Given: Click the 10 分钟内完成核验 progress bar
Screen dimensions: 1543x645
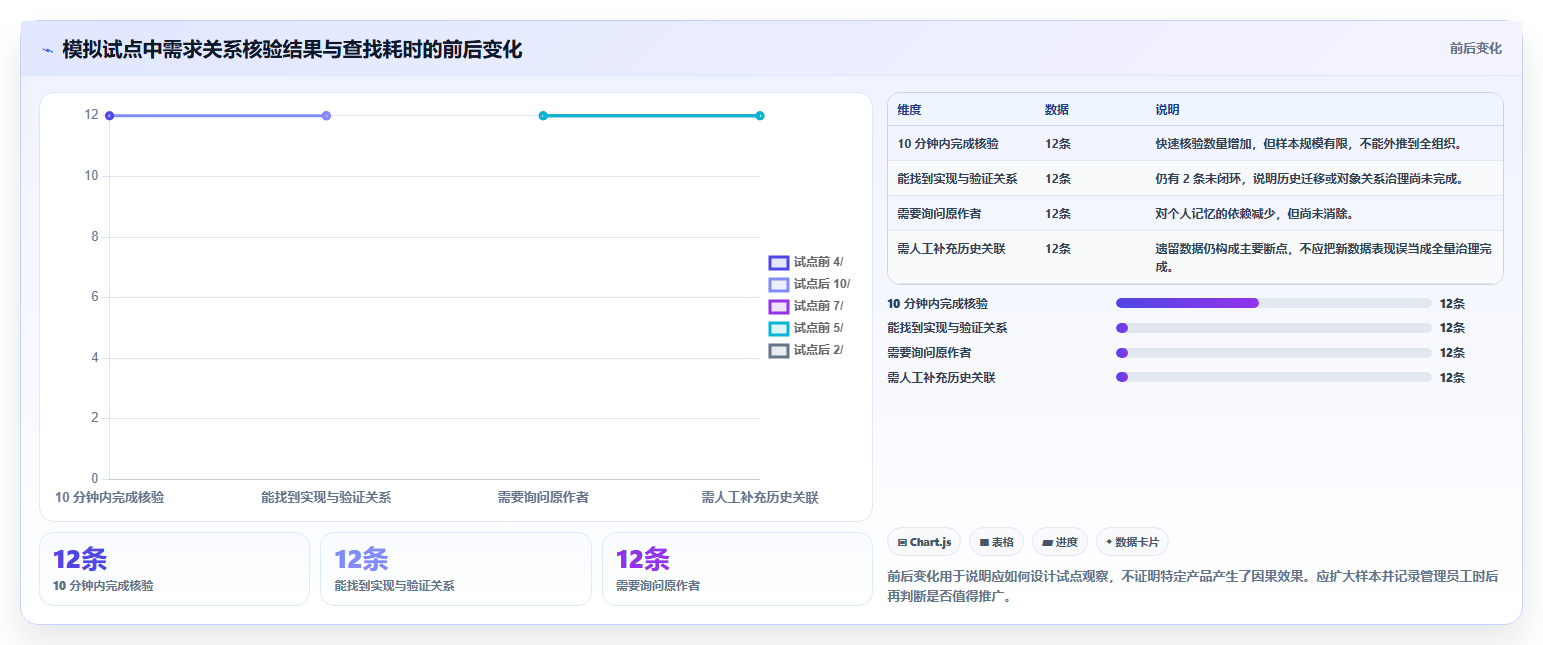Looking at the screenshot, I should [1274, 303].
